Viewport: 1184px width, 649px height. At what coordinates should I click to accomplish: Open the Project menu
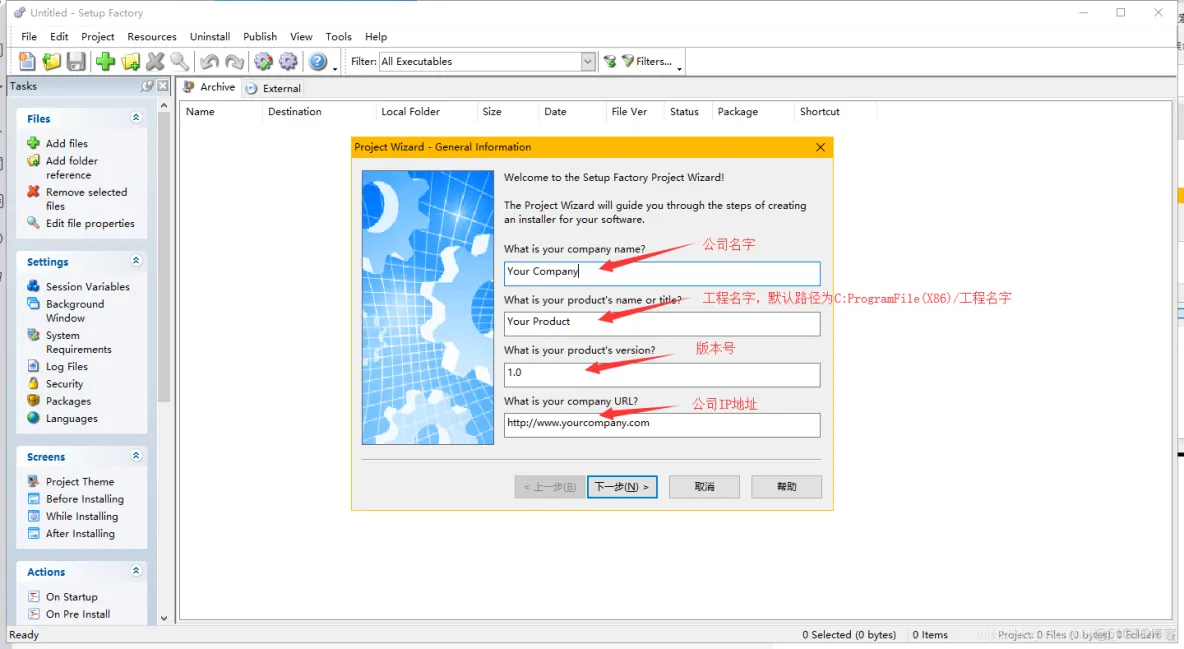[98, 36]
